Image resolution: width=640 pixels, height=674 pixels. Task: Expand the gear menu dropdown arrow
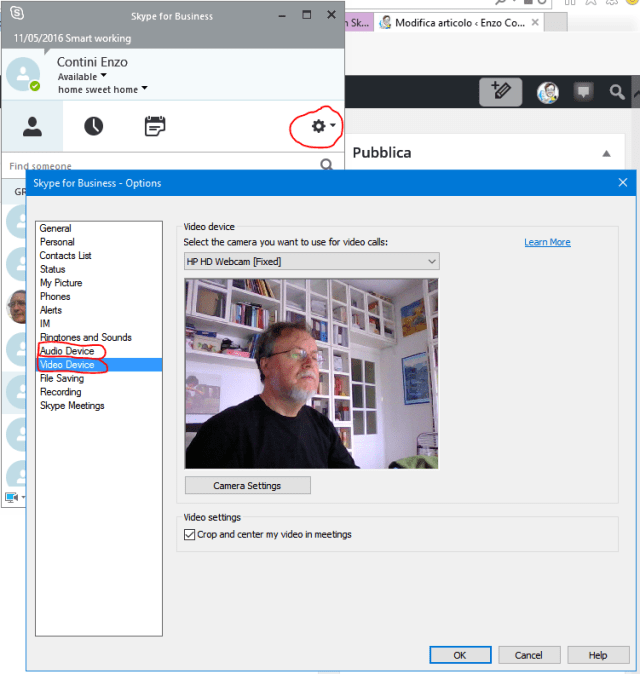(x=333, y=126)
